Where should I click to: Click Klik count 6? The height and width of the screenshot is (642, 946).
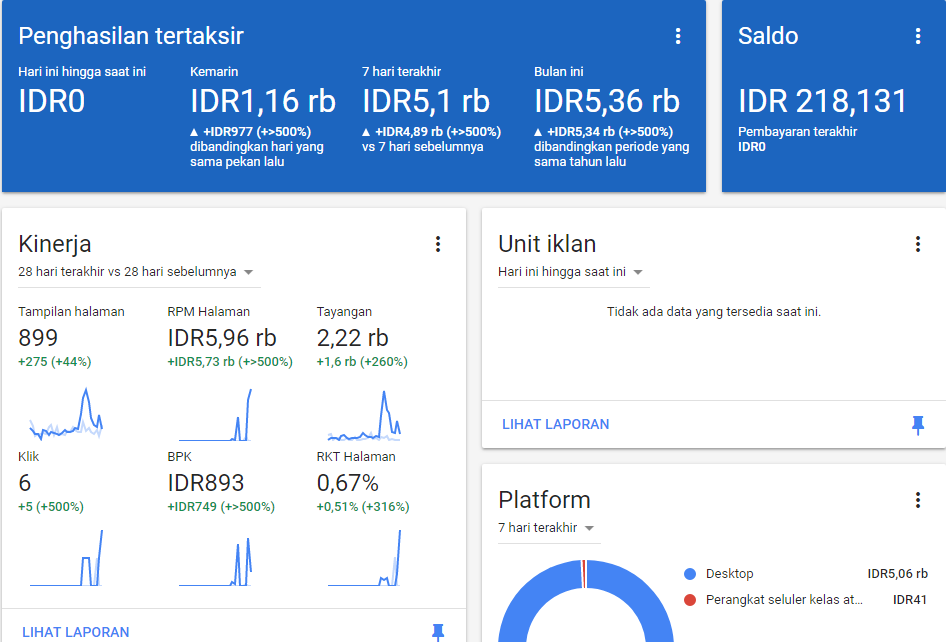pos(25,483)
